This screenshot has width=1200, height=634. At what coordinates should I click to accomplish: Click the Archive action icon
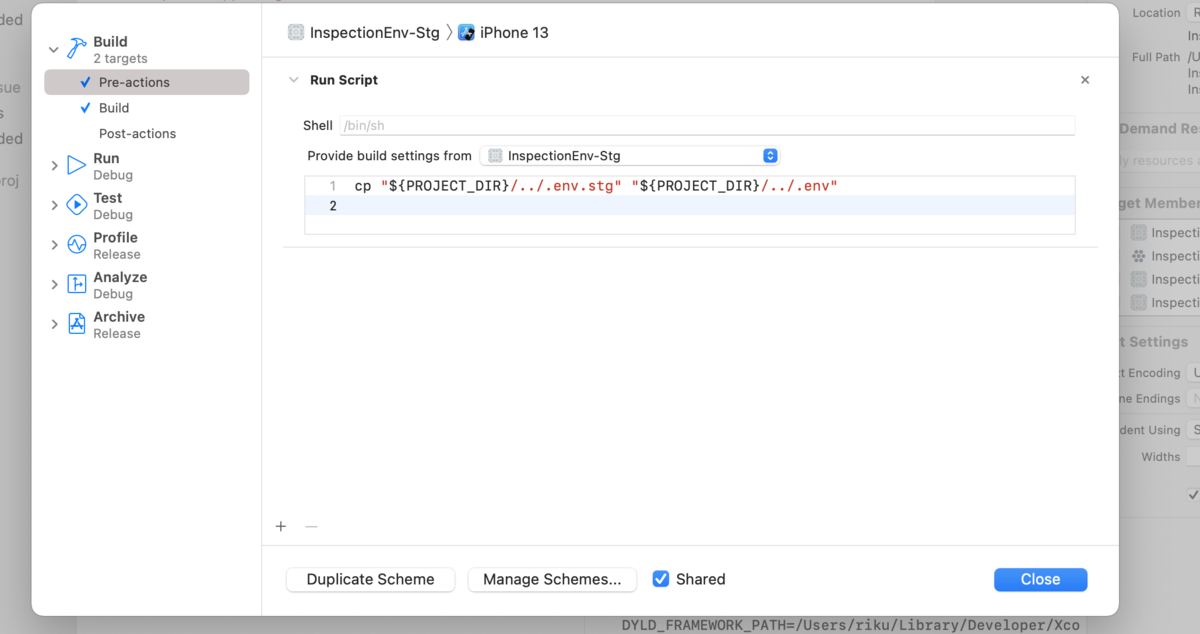[x=77, y=324]
